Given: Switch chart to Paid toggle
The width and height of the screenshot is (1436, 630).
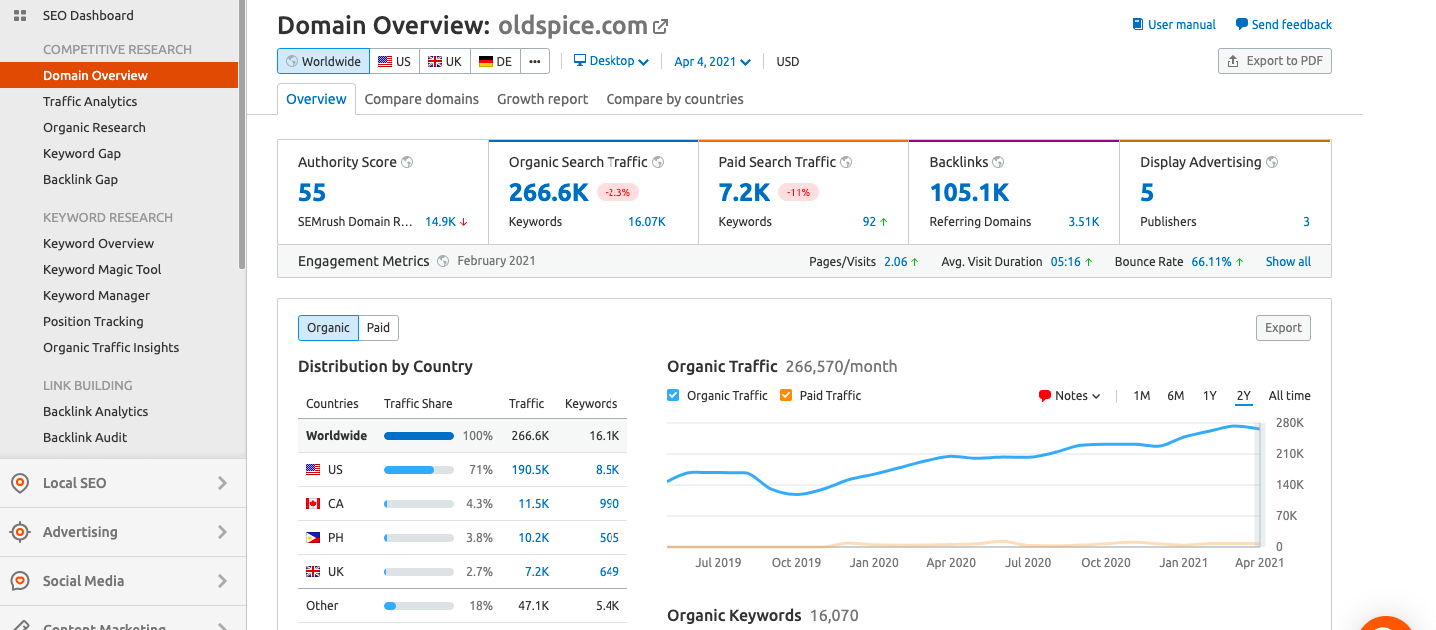Looking at the screenshot, I should (378, 328).
